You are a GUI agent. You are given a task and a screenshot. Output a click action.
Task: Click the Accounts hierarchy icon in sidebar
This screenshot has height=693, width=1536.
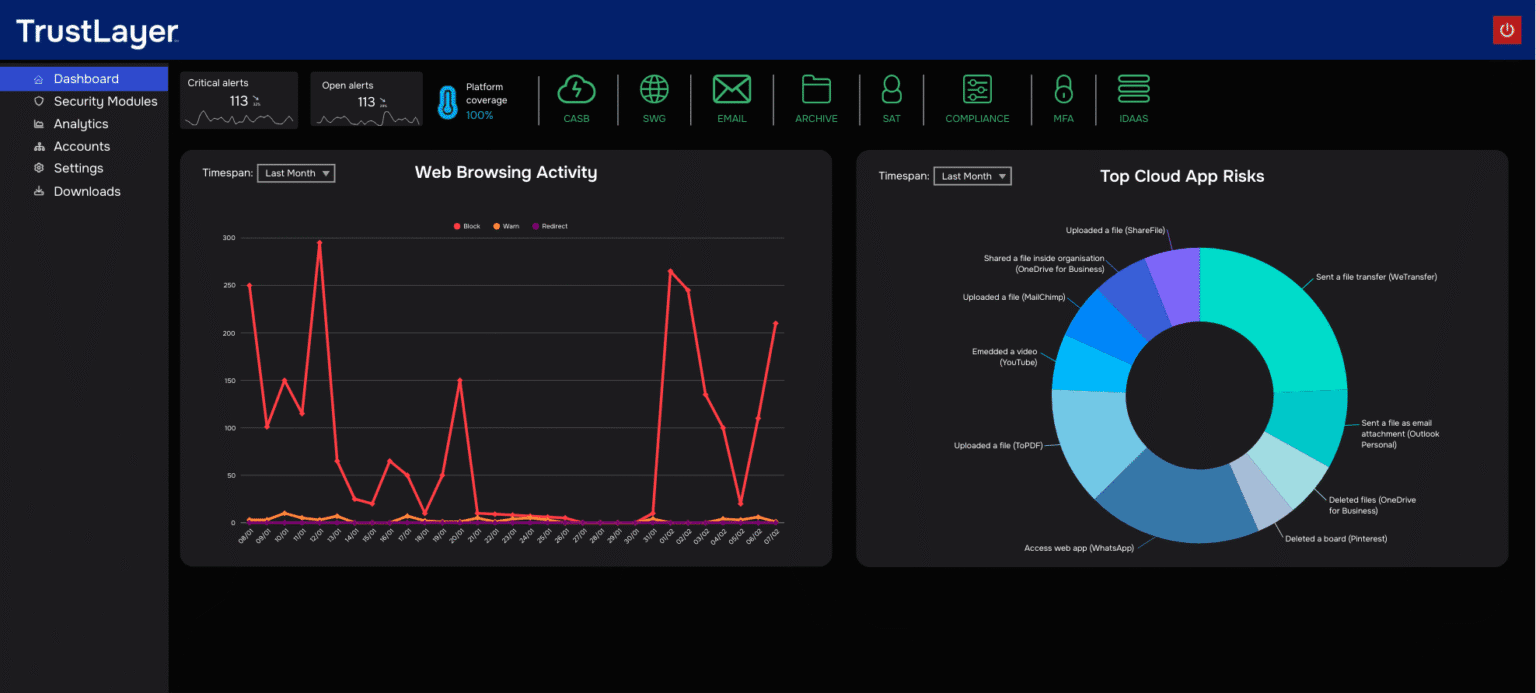coord(38,146)
